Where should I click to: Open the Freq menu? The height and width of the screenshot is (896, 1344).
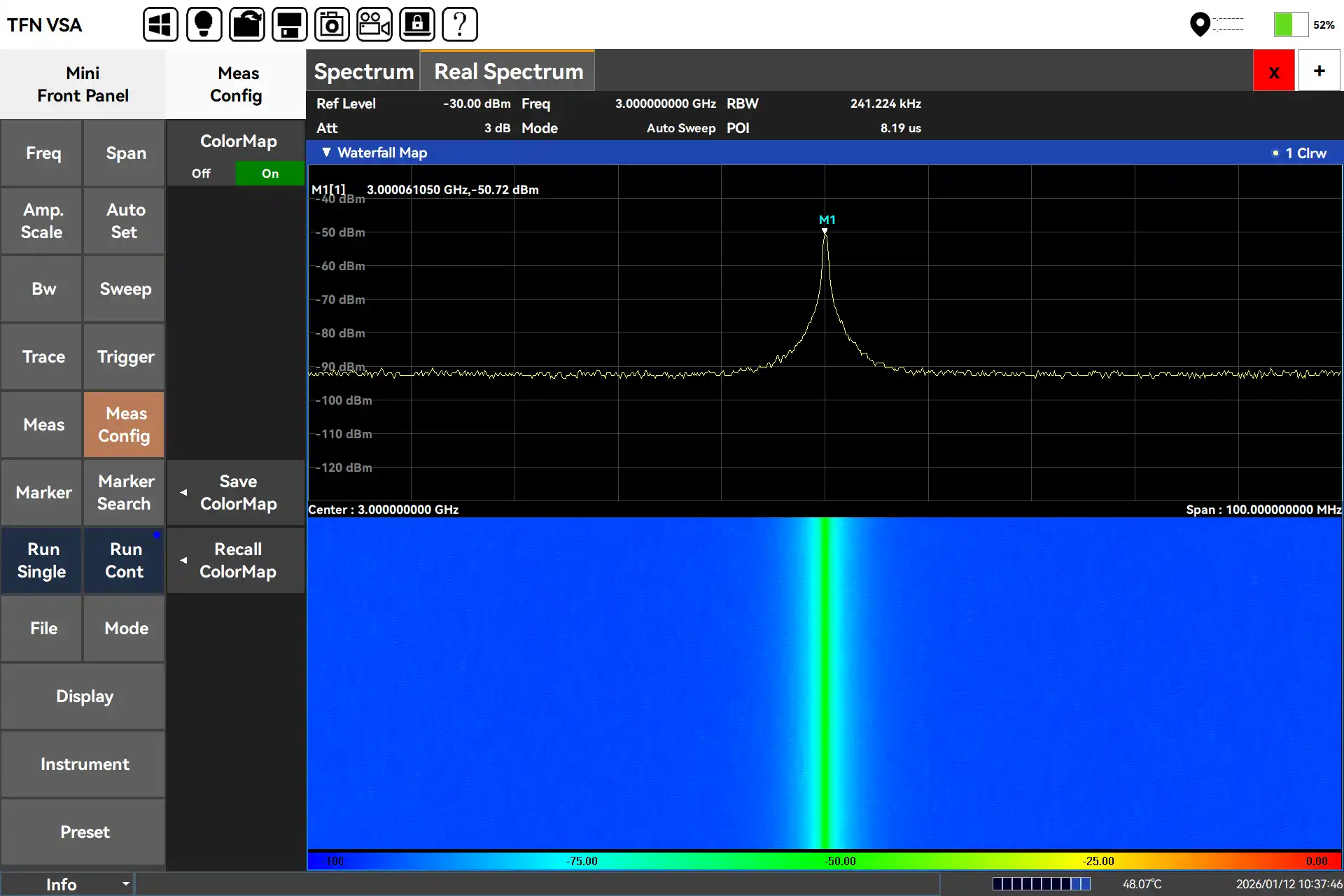43,153
